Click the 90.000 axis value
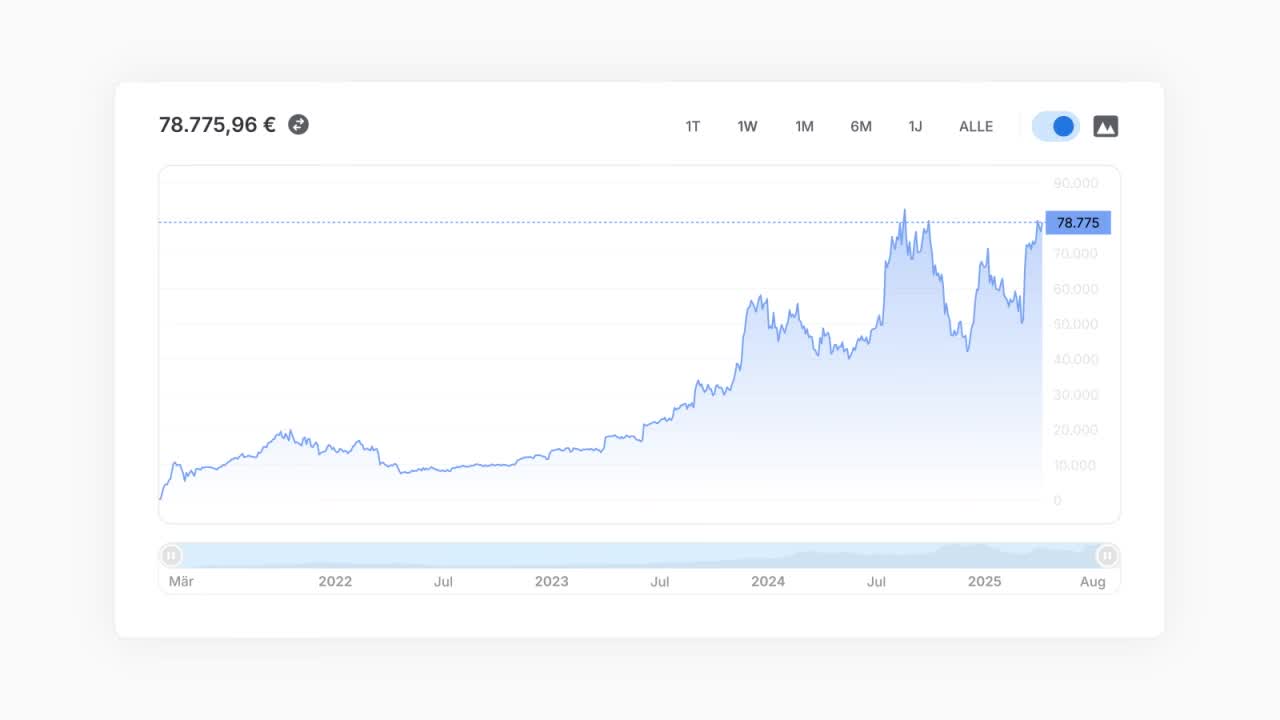The width and height of the screenshot is (1280, 720). click(1076, 183)
